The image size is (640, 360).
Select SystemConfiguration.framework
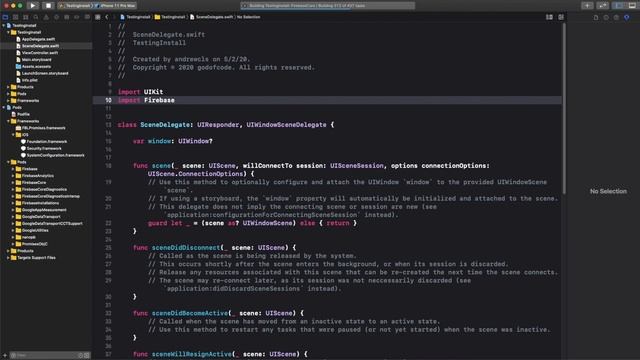tap(56, 156)
